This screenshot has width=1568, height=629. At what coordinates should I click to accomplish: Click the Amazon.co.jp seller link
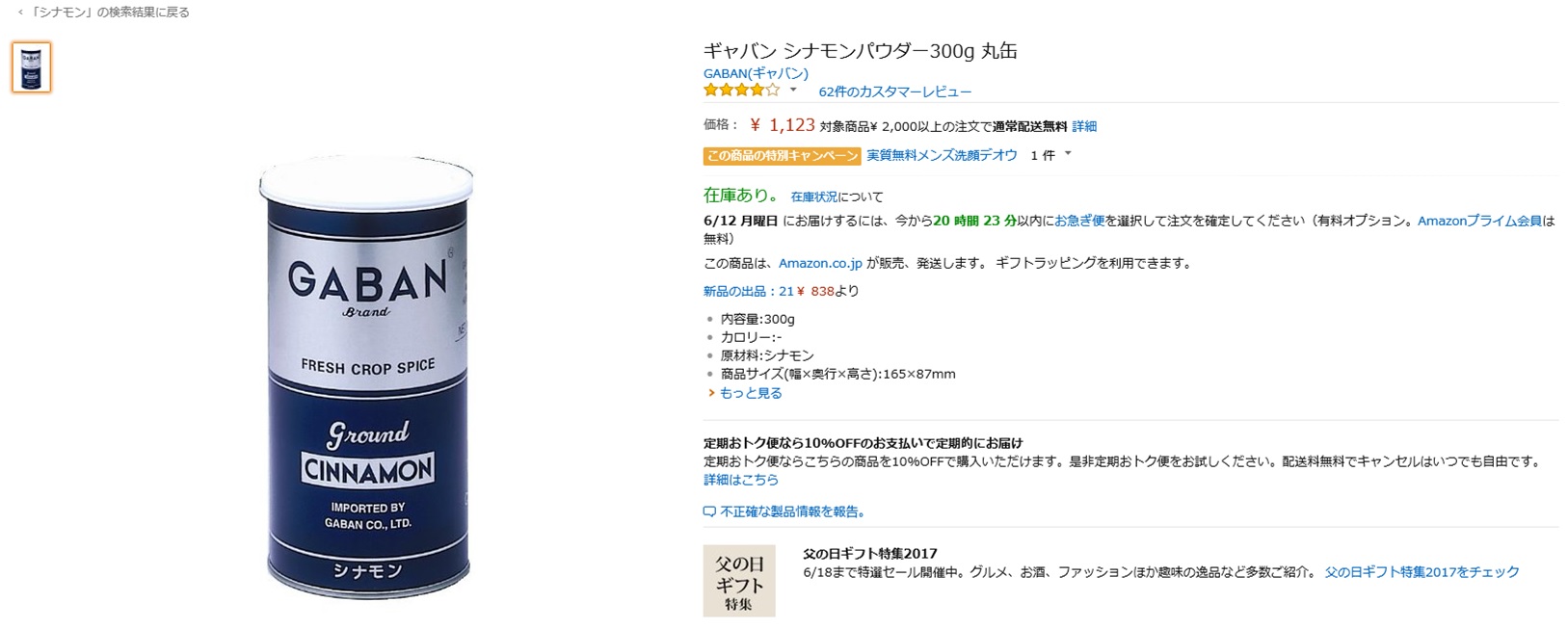(820, 263)
